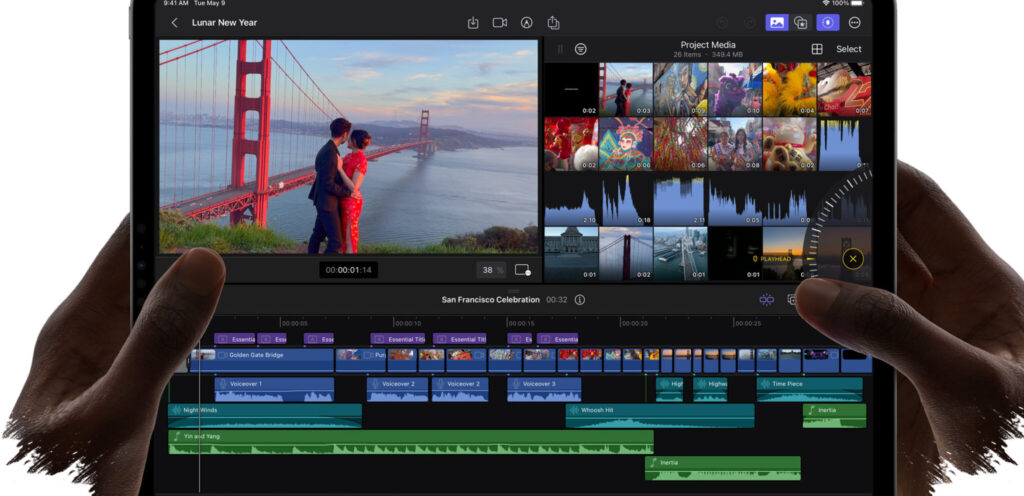1024x496 pixels.
Task: Tap the Golden Gate viewer image
Action: pos(349,147)
